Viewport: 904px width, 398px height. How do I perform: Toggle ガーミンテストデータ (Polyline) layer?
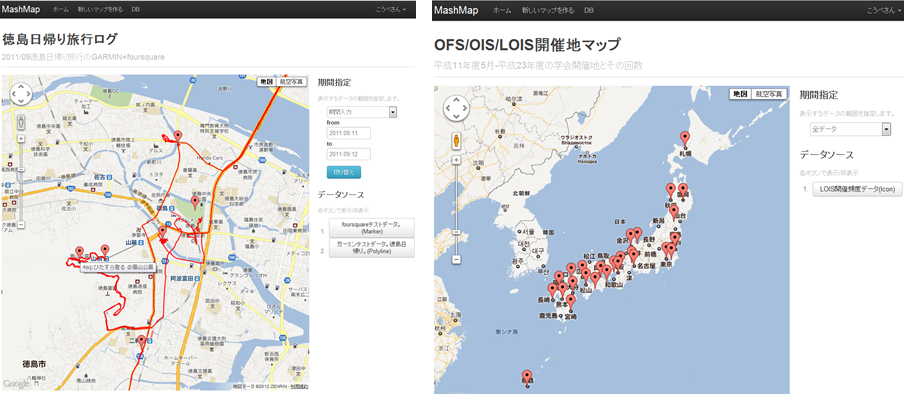coord(371,247)
